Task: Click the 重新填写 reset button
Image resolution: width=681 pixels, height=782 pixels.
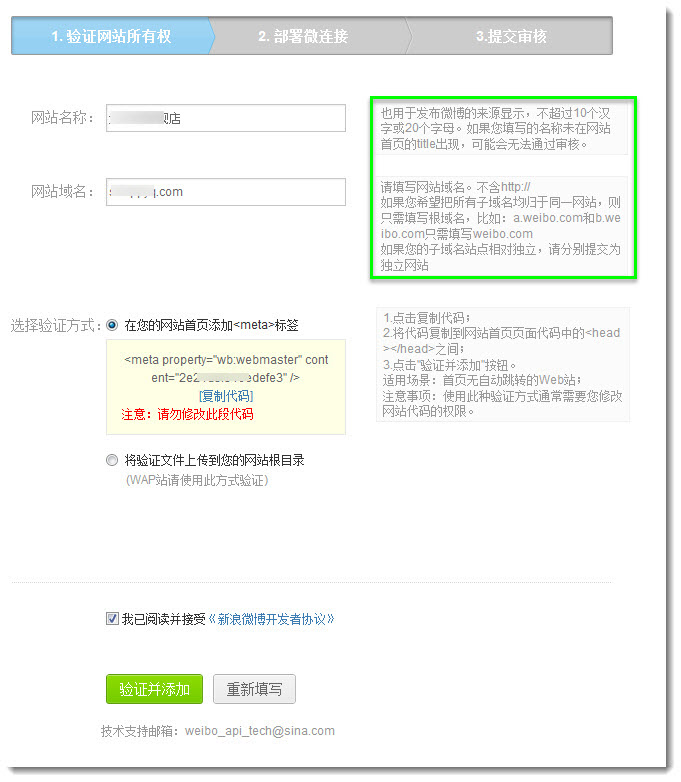Action: (254, 689)
